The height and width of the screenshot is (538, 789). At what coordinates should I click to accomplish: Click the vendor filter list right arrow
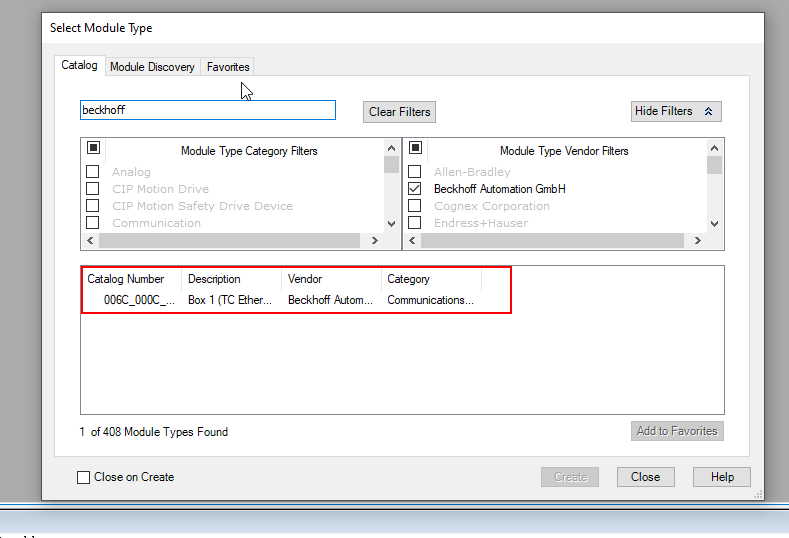pyautogui.click(x=697, y=241)
